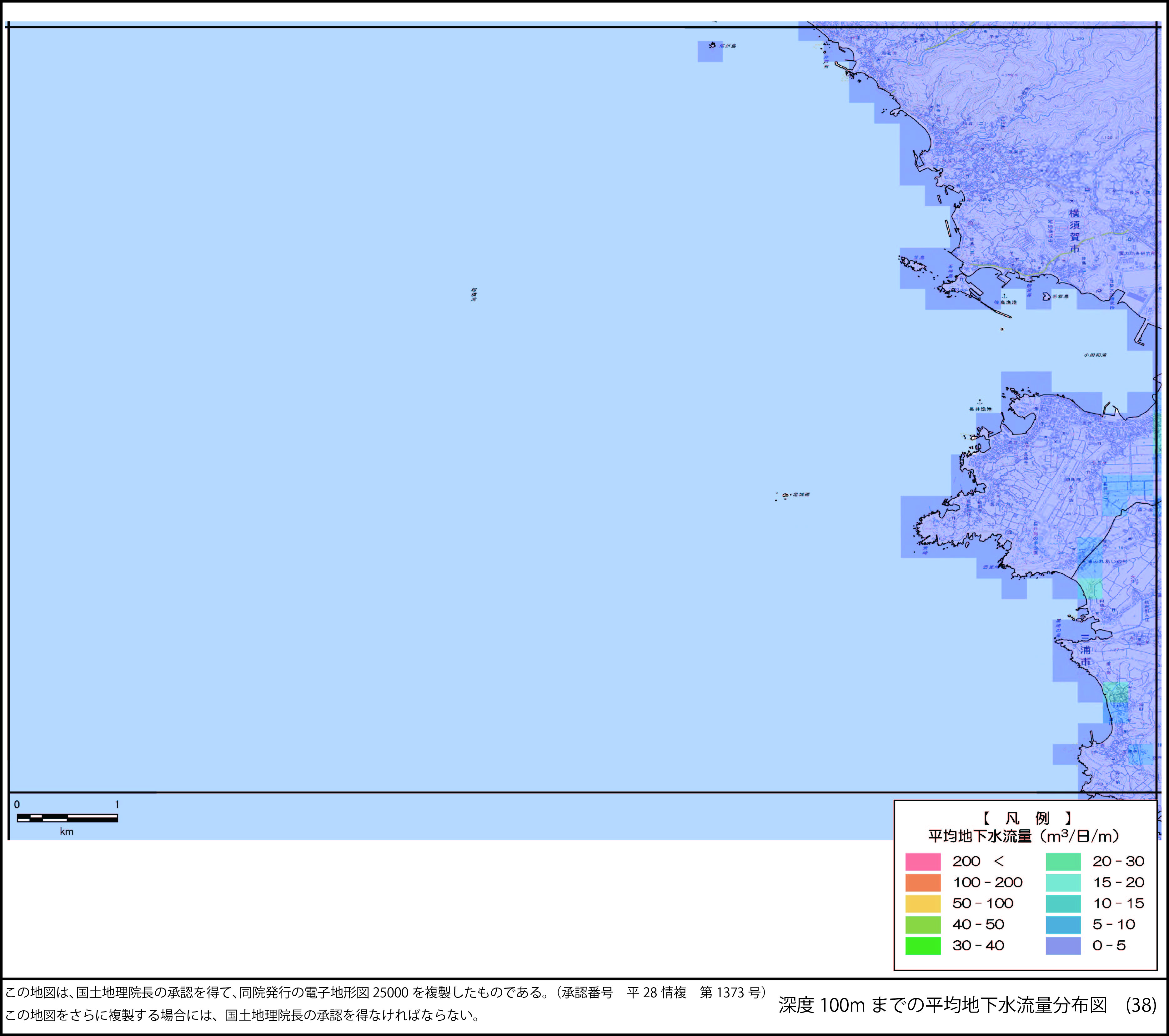1169x1036 pixels.
Task: Click the '三浦市' city label on the map
Action: tap(1086, 649)
